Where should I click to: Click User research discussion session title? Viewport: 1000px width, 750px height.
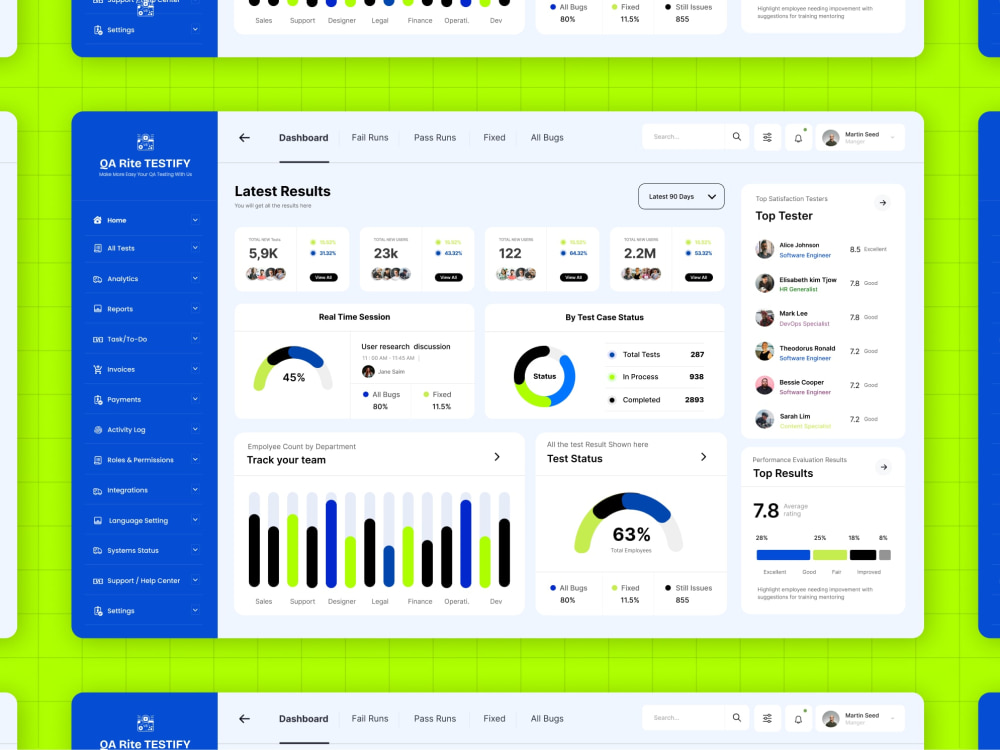406,346
